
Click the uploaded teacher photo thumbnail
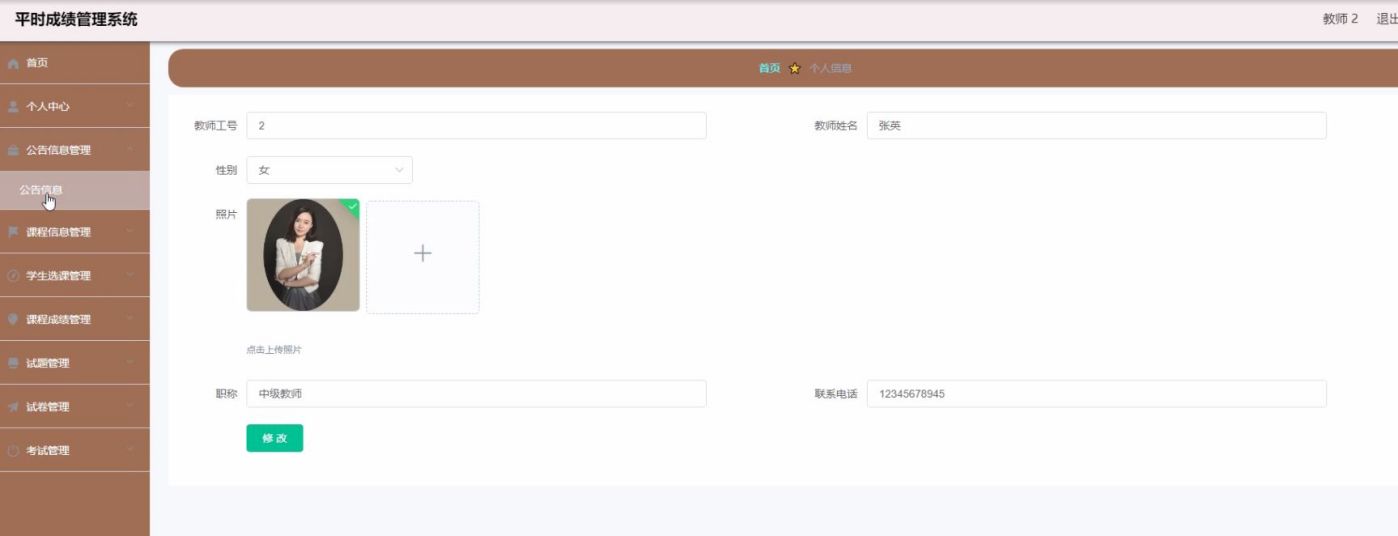[302, 255]
